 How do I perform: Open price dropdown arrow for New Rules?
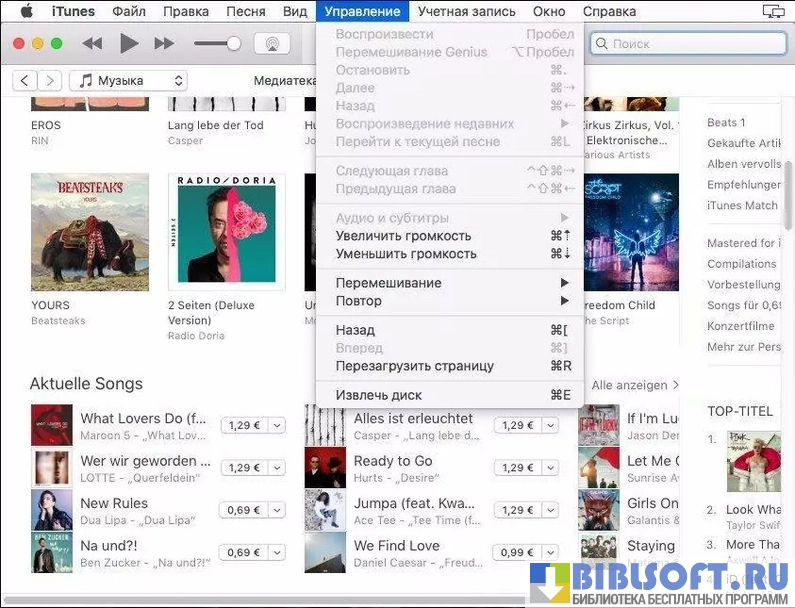[277, 510]
